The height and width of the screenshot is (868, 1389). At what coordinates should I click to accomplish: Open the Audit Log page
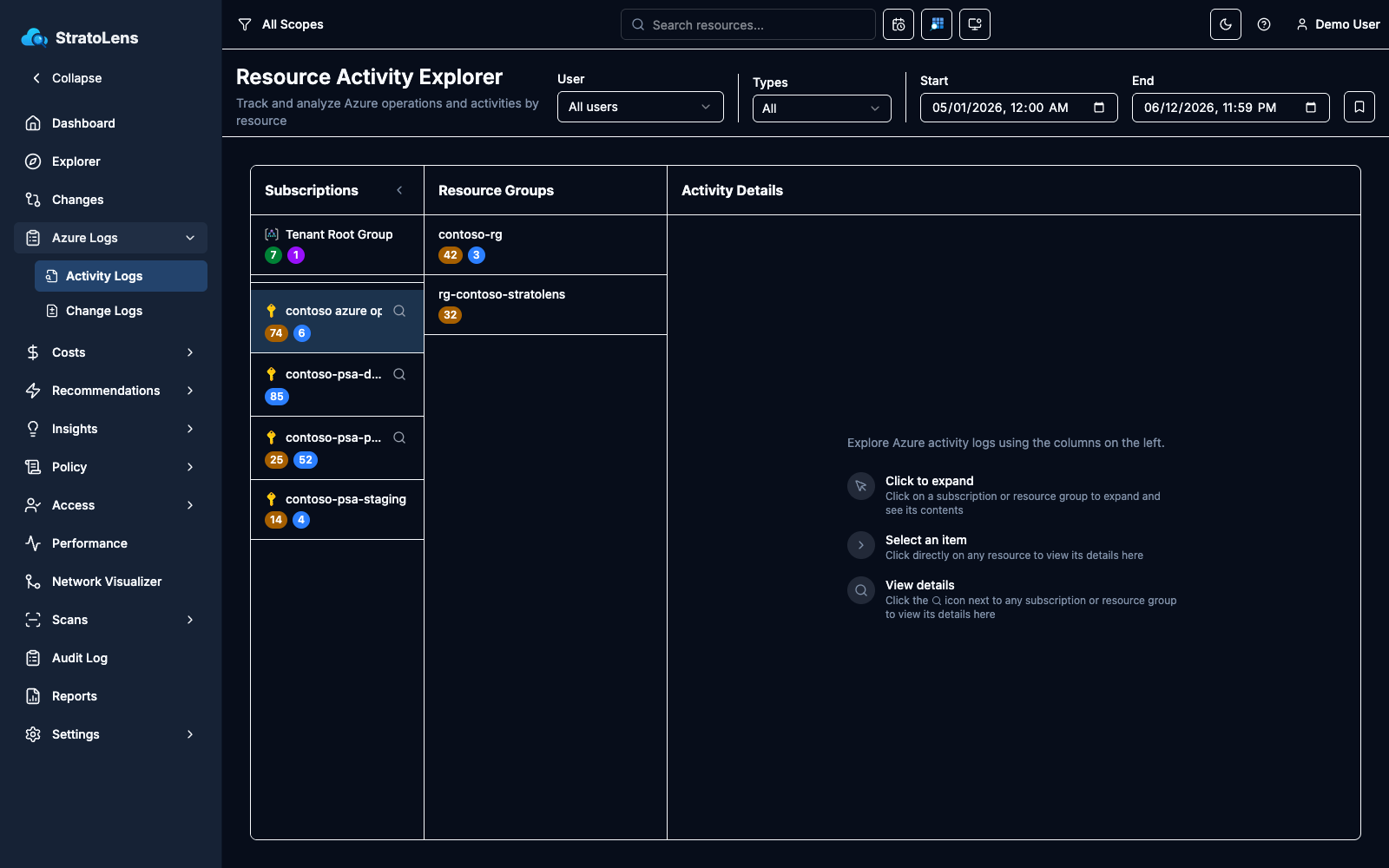pos(110,658)
